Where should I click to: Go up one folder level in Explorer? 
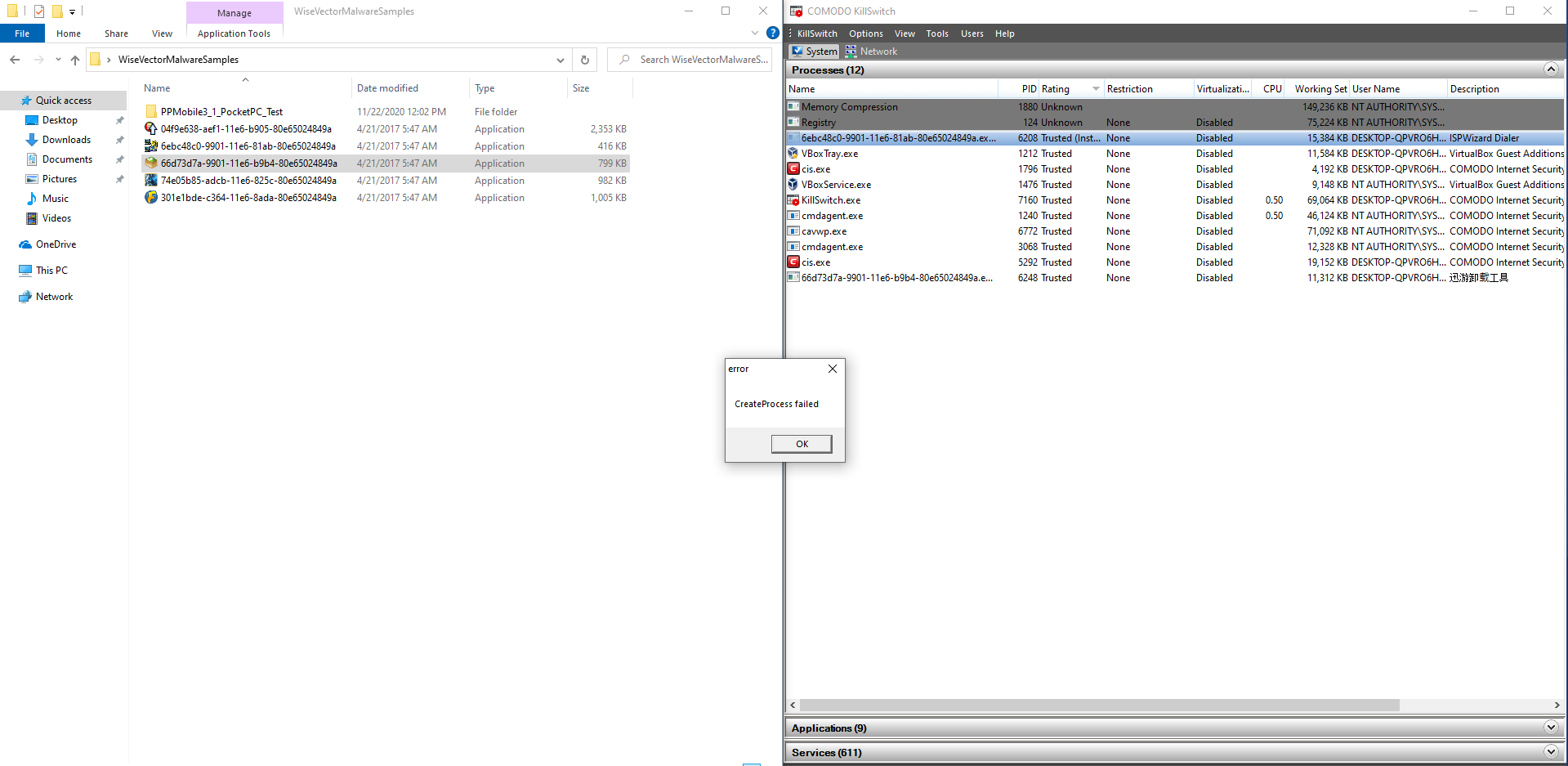(x=75, y=60)
